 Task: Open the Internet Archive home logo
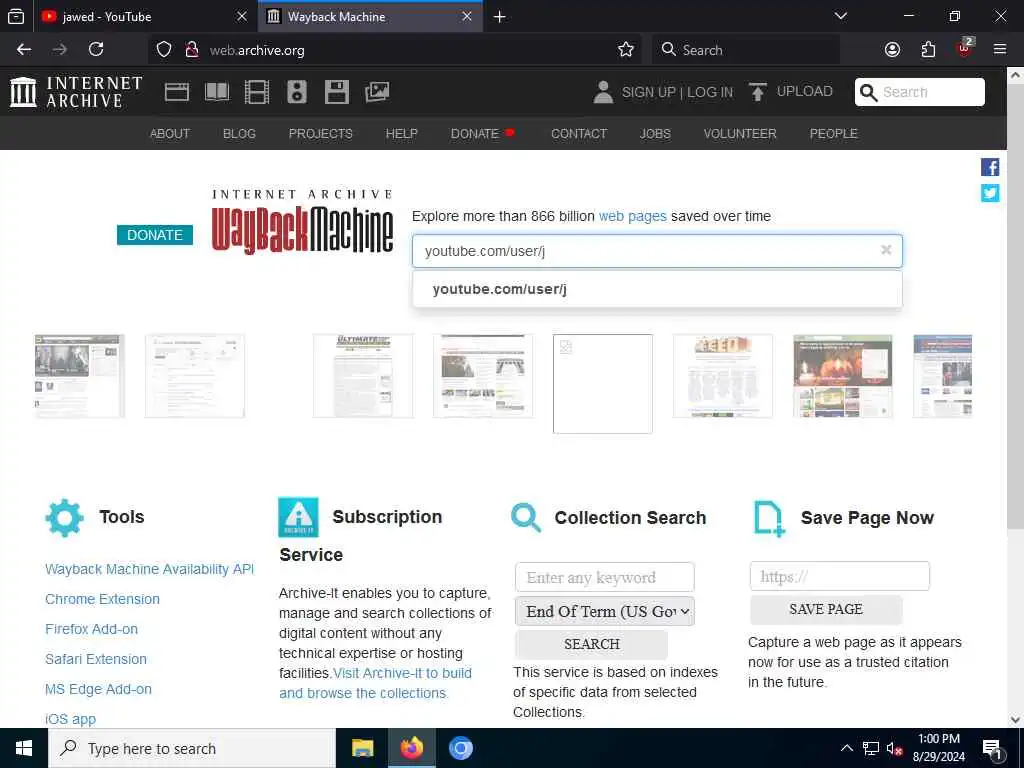[x=76, y=92]
